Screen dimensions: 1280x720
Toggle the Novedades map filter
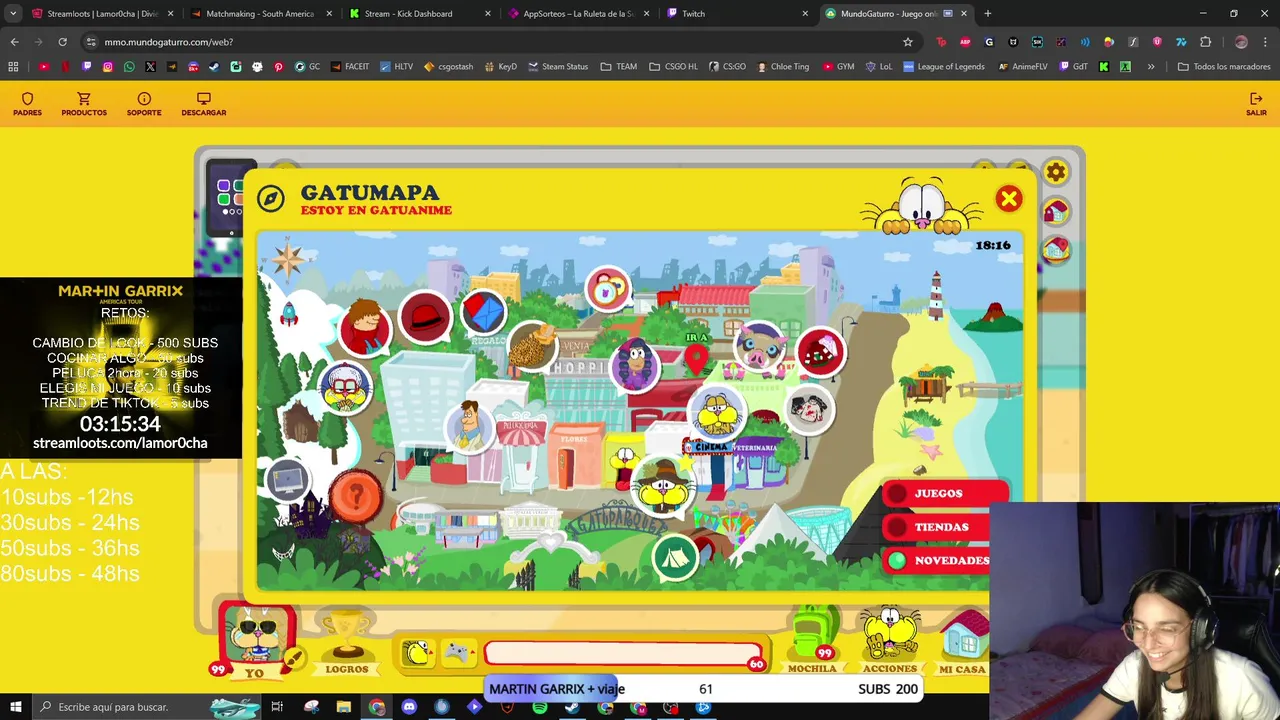[x=937, y=561]
